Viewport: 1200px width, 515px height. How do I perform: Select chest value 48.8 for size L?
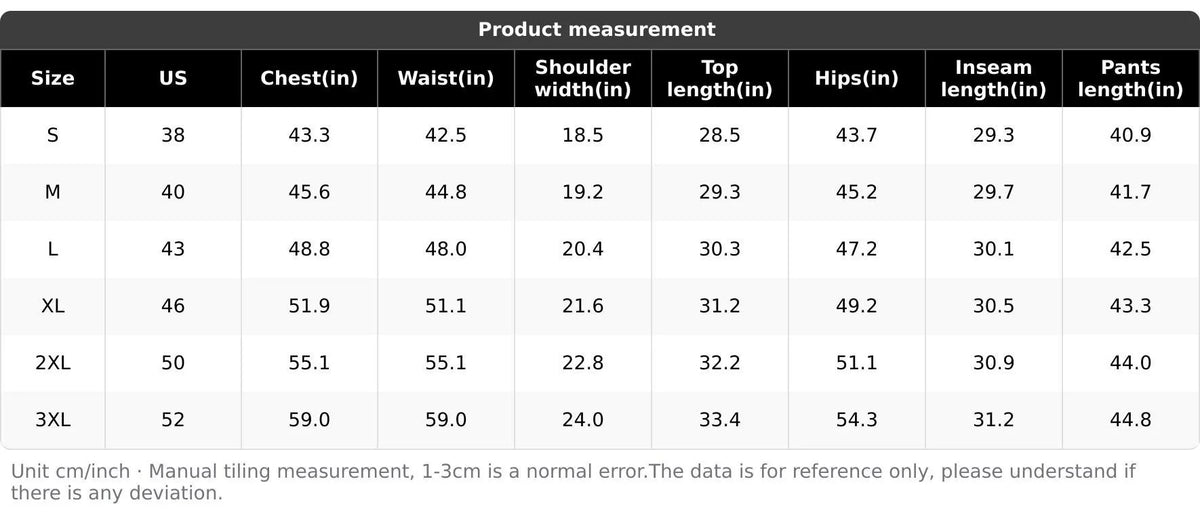point(309,249)
